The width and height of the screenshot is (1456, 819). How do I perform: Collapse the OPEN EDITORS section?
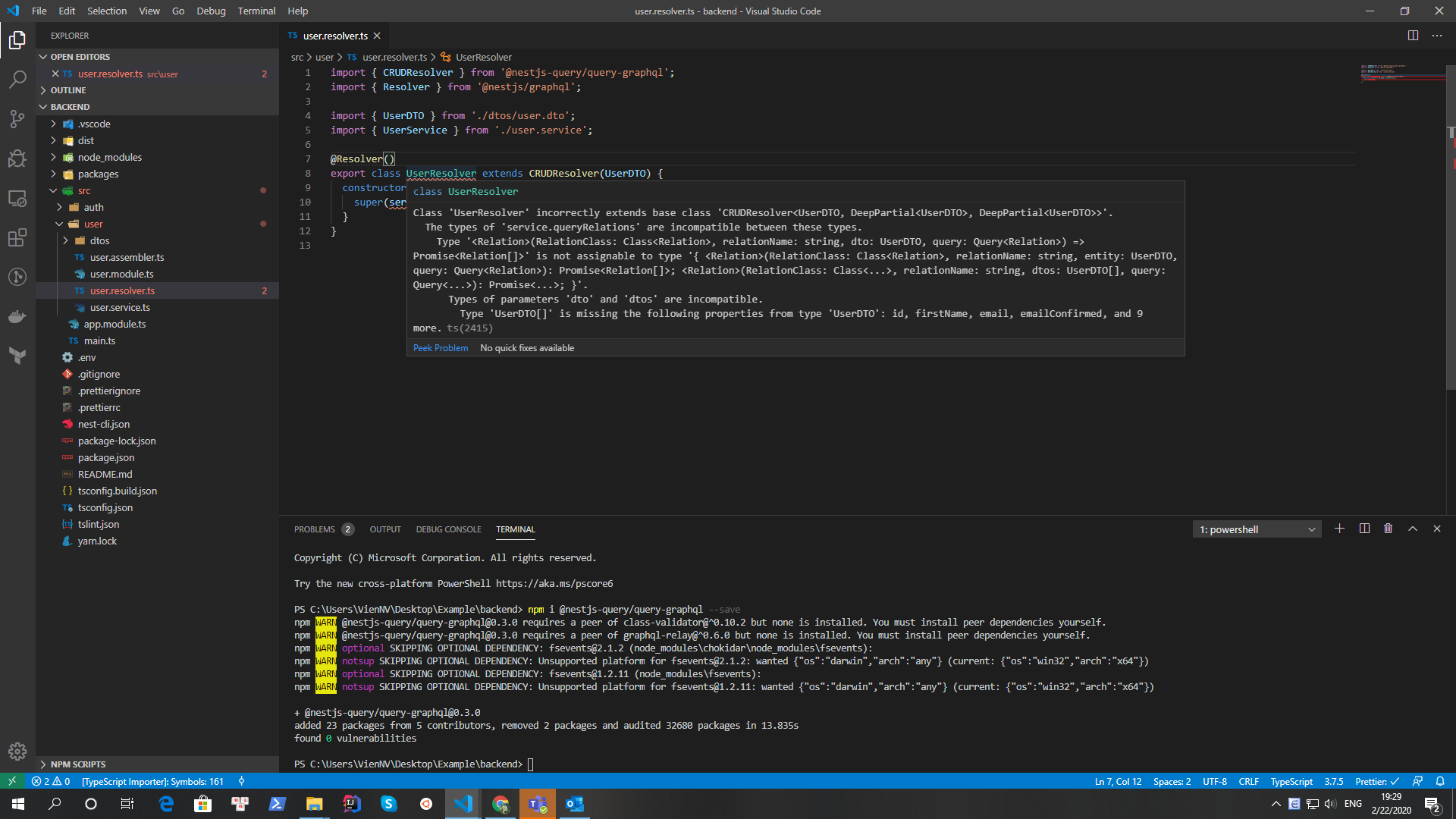80,57
